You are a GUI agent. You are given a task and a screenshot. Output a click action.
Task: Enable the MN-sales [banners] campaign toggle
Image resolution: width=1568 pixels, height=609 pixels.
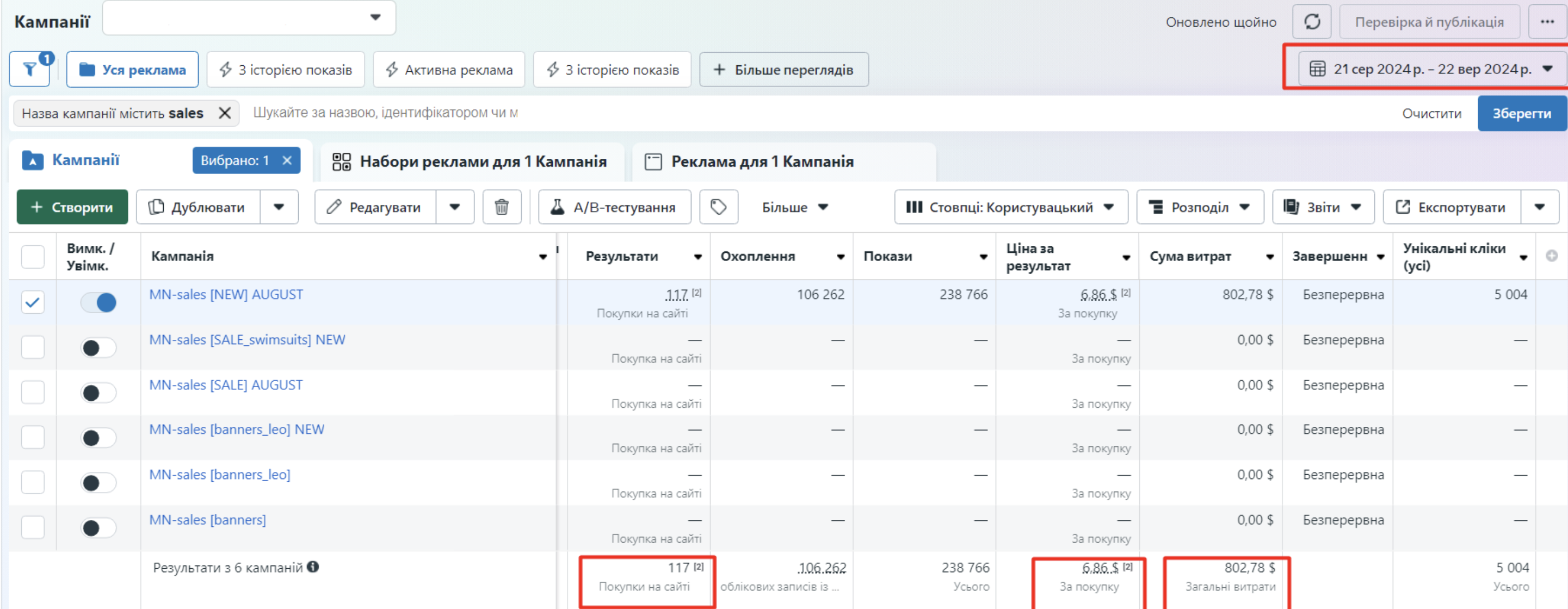click(x=98, y=528)
